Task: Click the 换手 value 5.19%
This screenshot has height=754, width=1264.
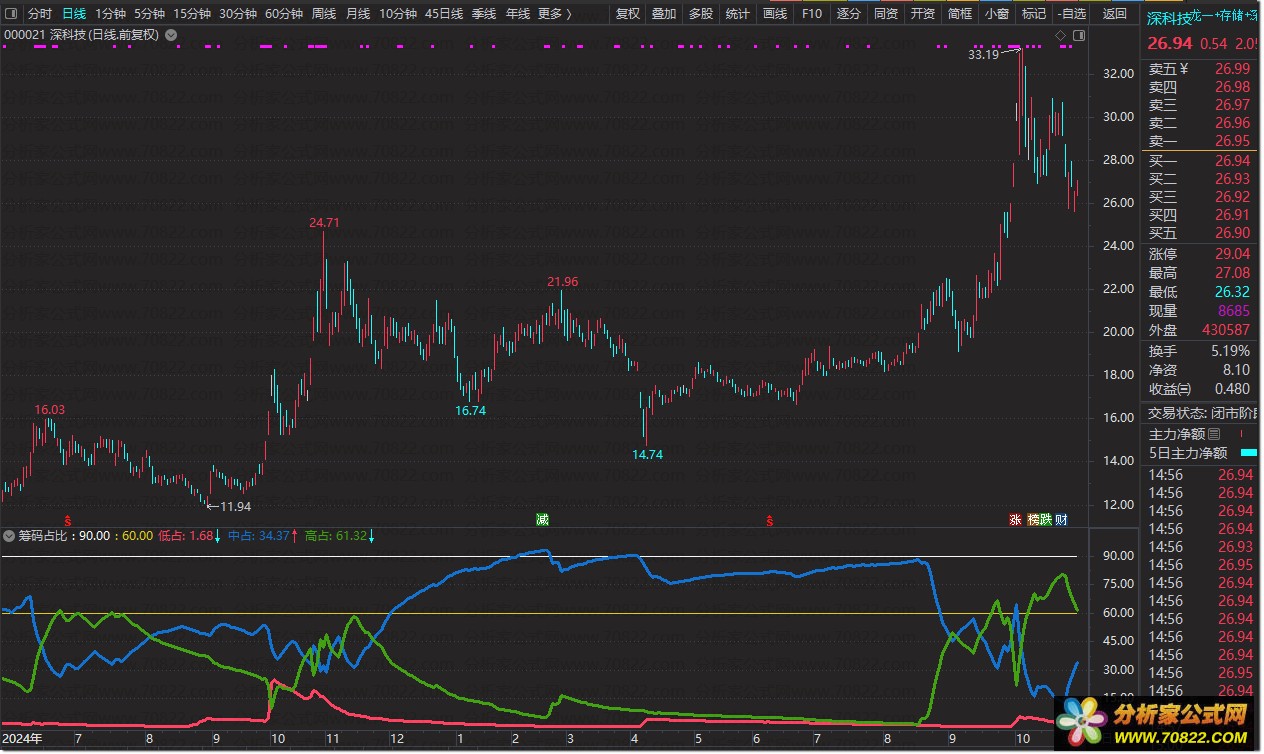Action: coord(1229,351)
